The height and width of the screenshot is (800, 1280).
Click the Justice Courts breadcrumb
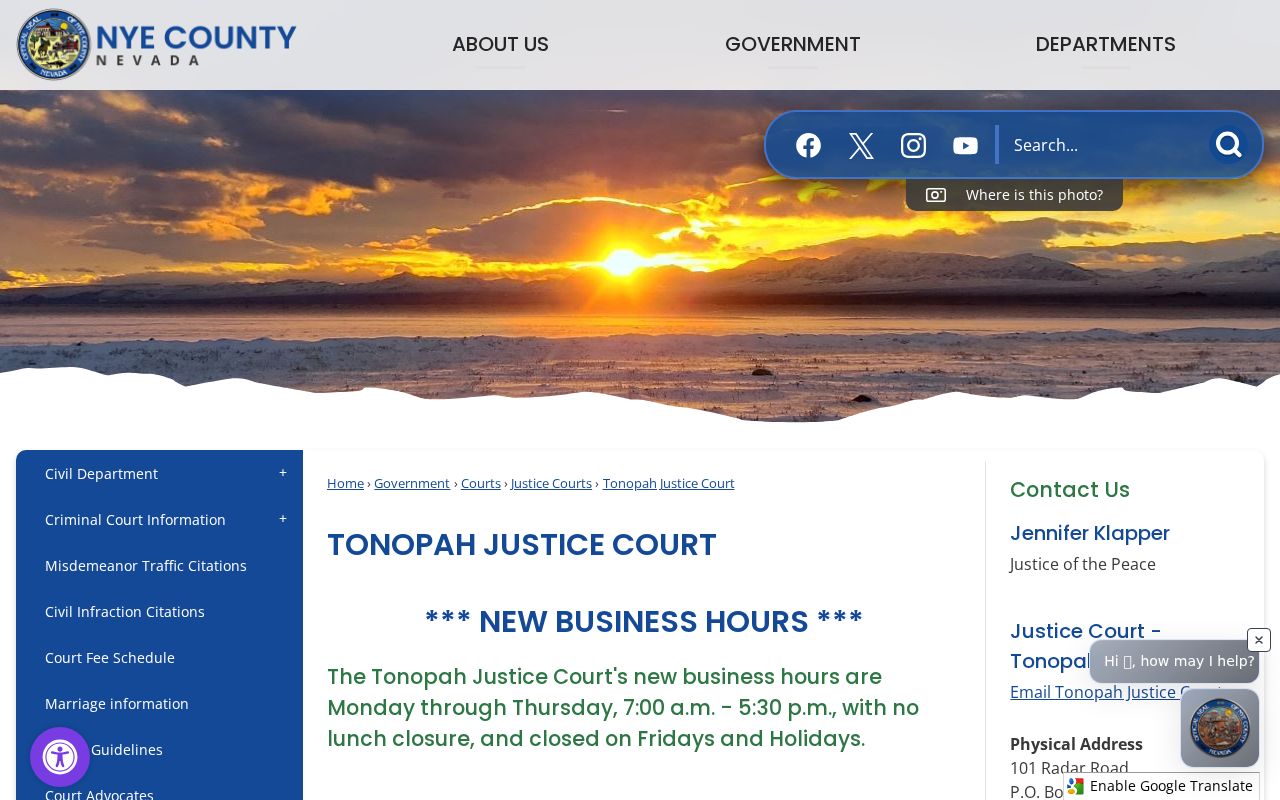(551, 483)
